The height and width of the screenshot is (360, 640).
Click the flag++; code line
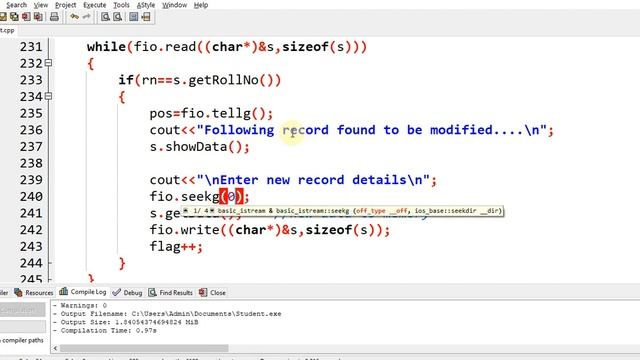(176, 246)
